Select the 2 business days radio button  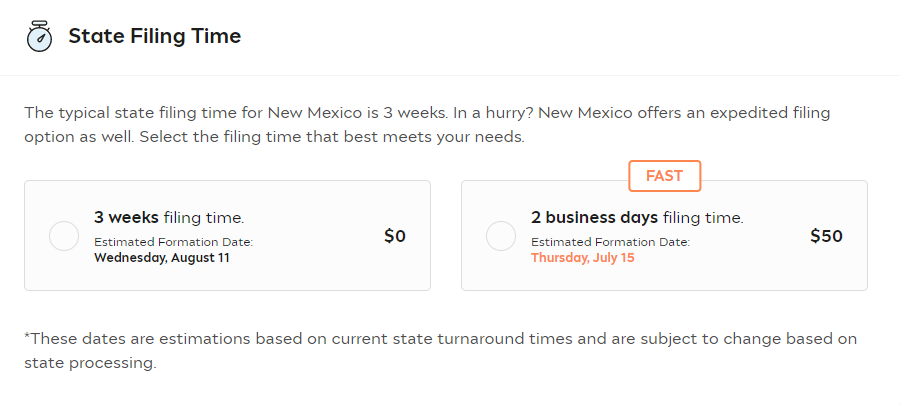[501, 236]
